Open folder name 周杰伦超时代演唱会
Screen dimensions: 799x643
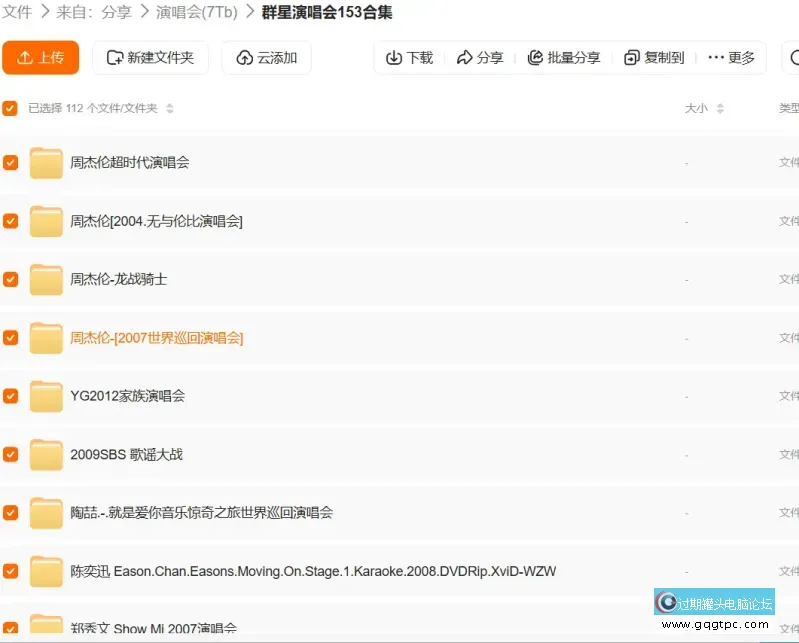129,163
